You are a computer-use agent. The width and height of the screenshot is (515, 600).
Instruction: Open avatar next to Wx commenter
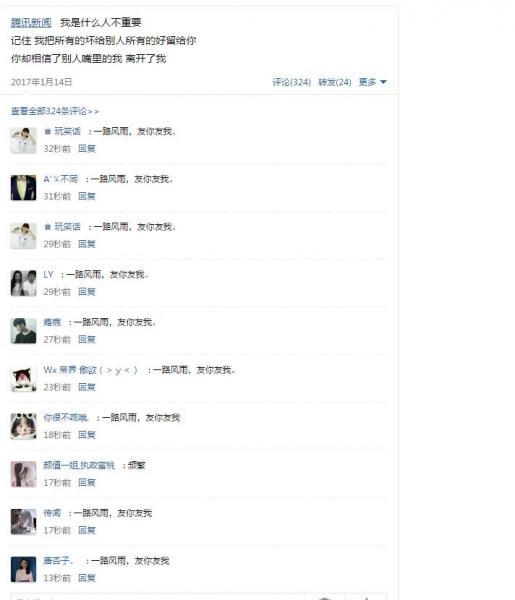pyautogui.click(x=23, y=379)
